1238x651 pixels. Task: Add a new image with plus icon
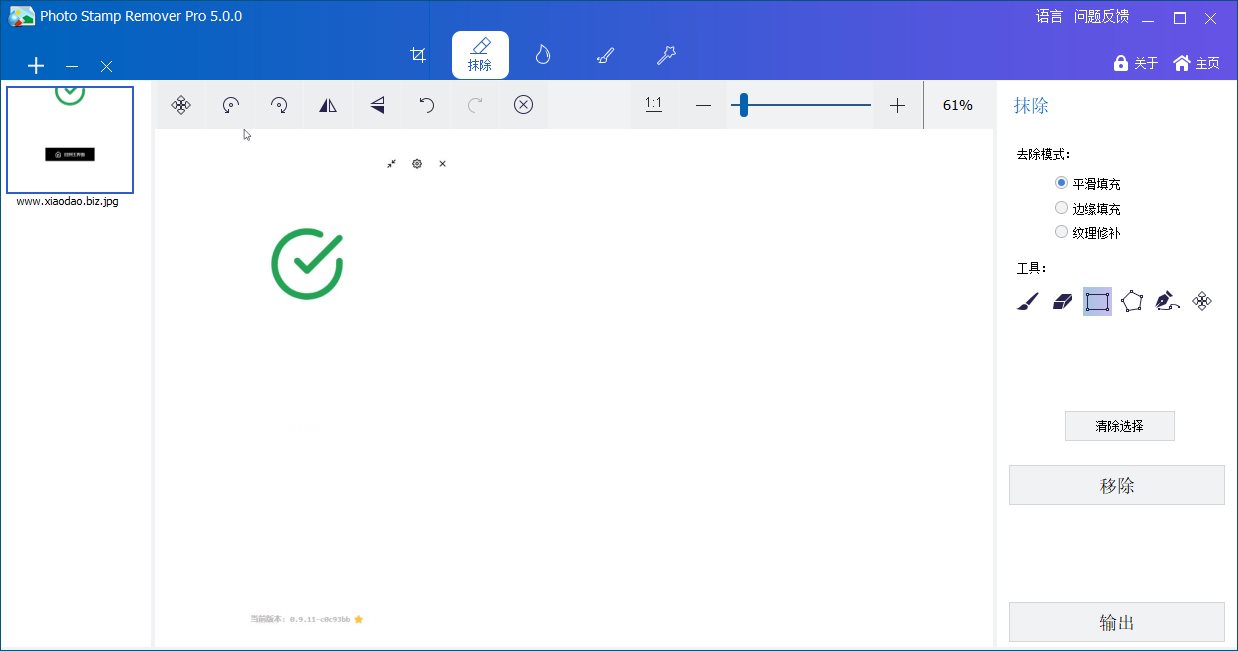click(36, 66)
